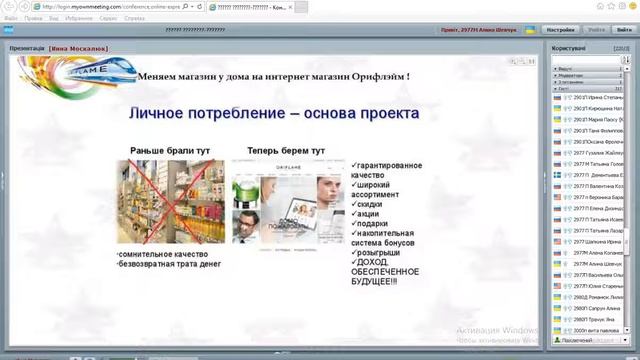The image size is (640, 360).
Task: Click the browser Tools gear icon
Action: [x=622, y=6]
